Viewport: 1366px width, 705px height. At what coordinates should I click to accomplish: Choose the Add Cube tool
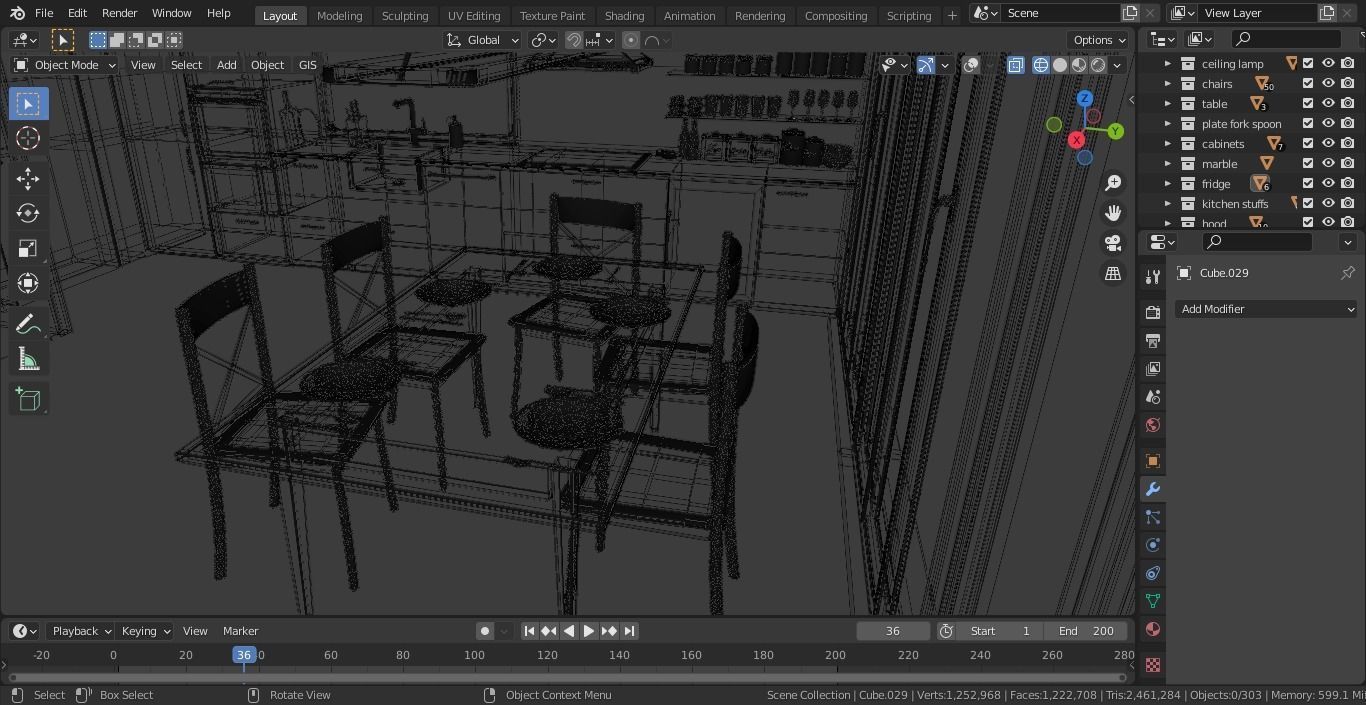tap(28, 399)
